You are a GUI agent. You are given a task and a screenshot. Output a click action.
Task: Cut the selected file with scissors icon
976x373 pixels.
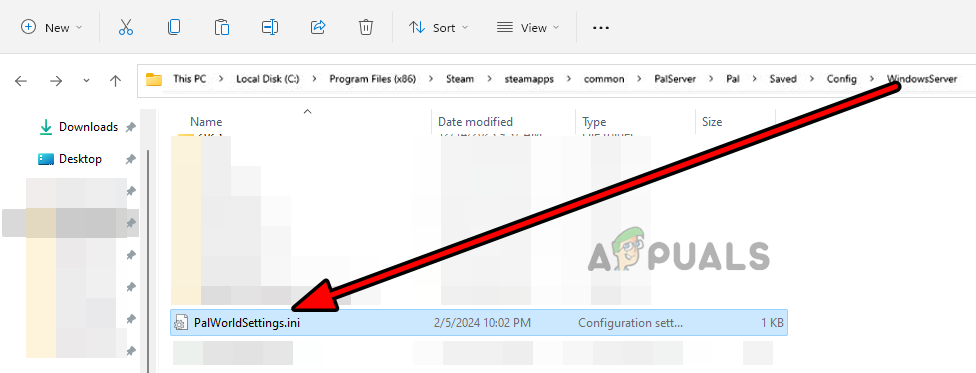pos(126,27)
